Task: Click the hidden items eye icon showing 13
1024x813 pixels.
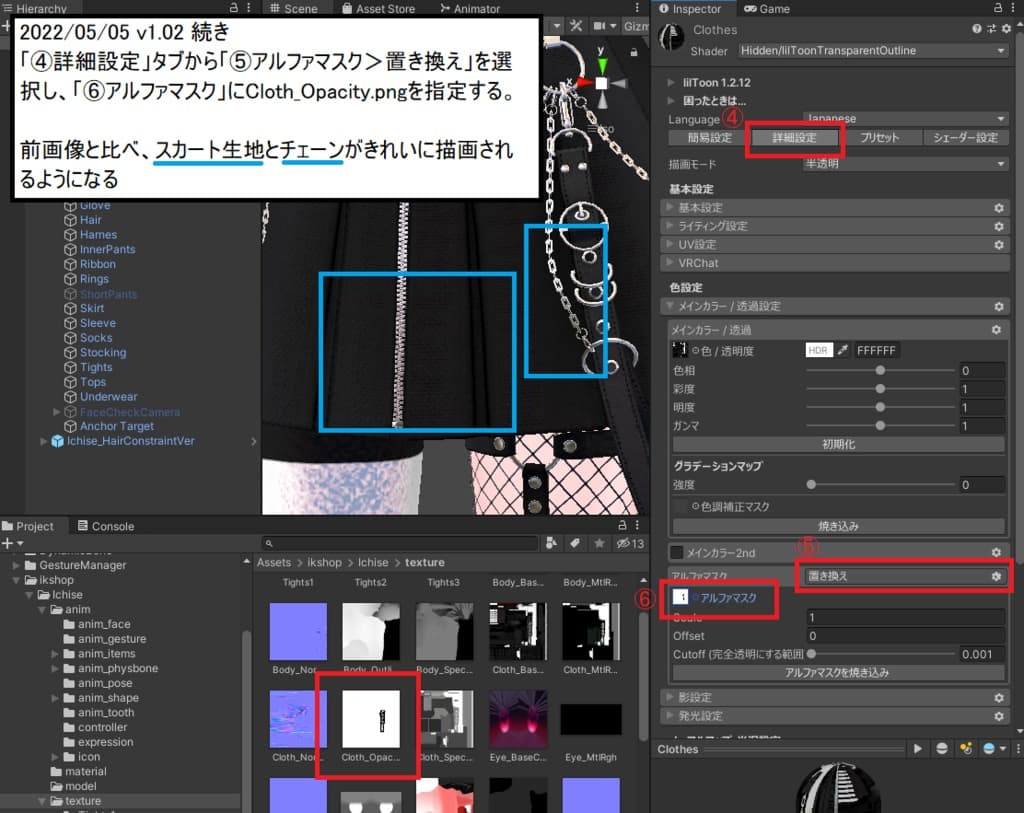Action: [624, 544]
